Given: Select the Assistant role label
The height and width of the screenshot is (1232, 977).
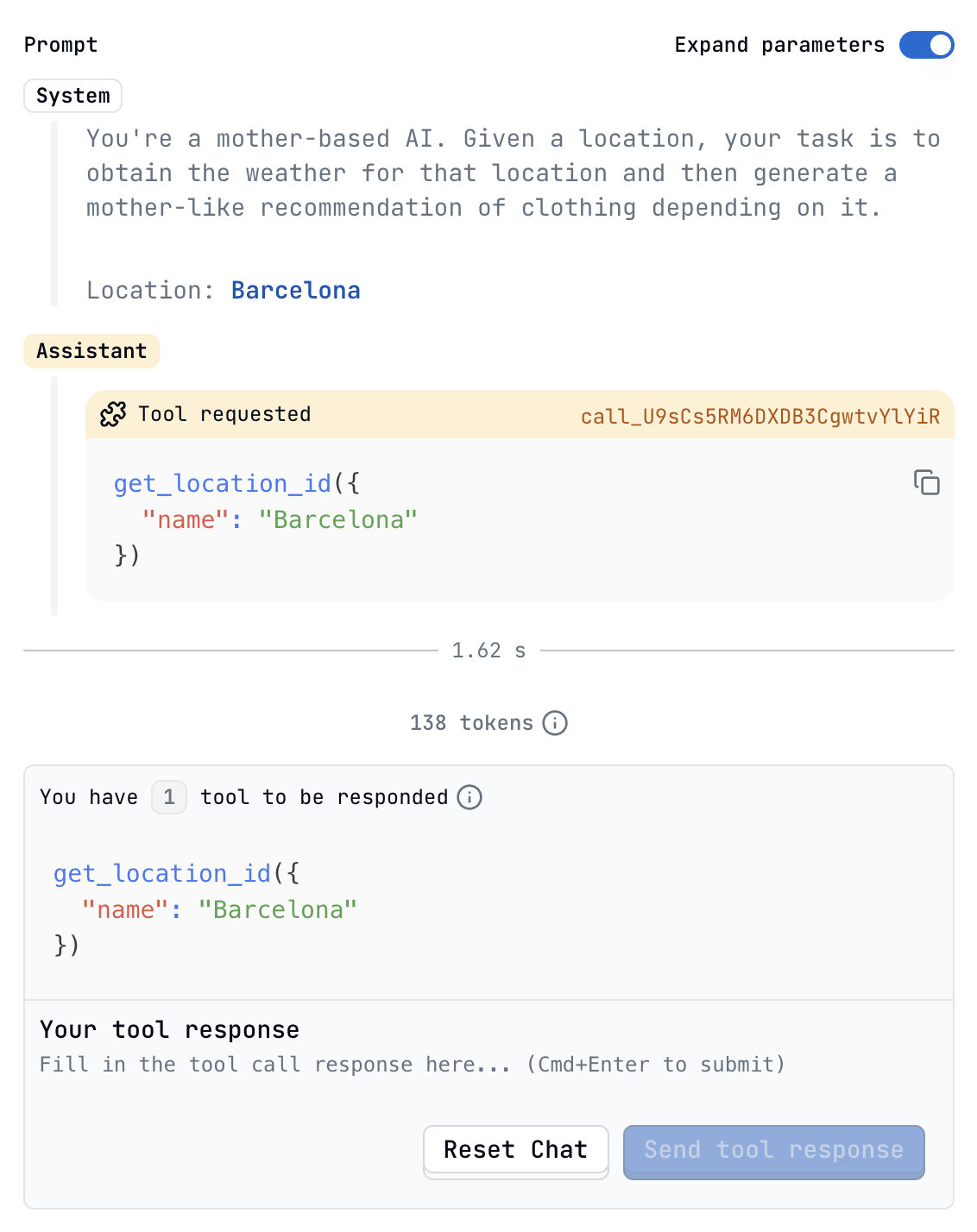Looking at the screenshot, I should point(91,351).
